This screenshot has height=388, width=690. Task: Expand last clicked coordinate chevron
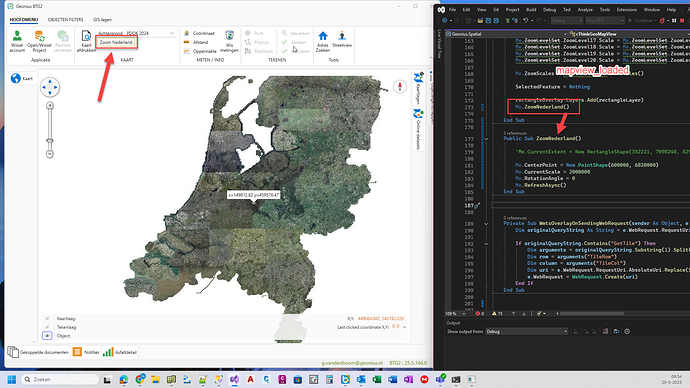point(404,327)
